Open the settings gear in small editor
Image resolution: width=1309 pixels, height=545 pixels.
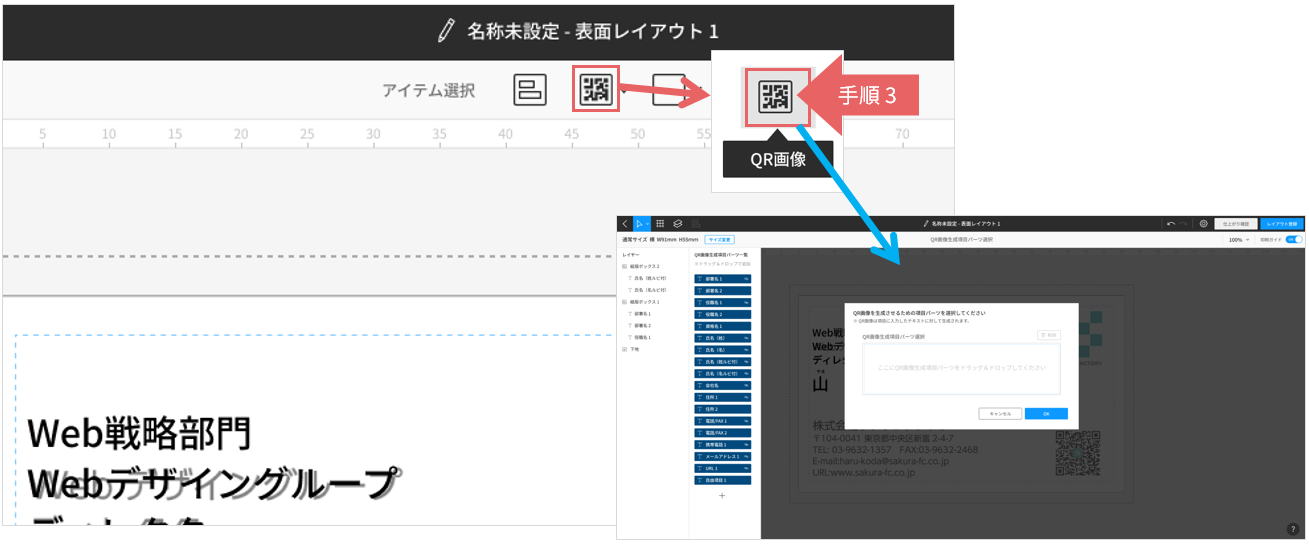tap(1203, 224)
